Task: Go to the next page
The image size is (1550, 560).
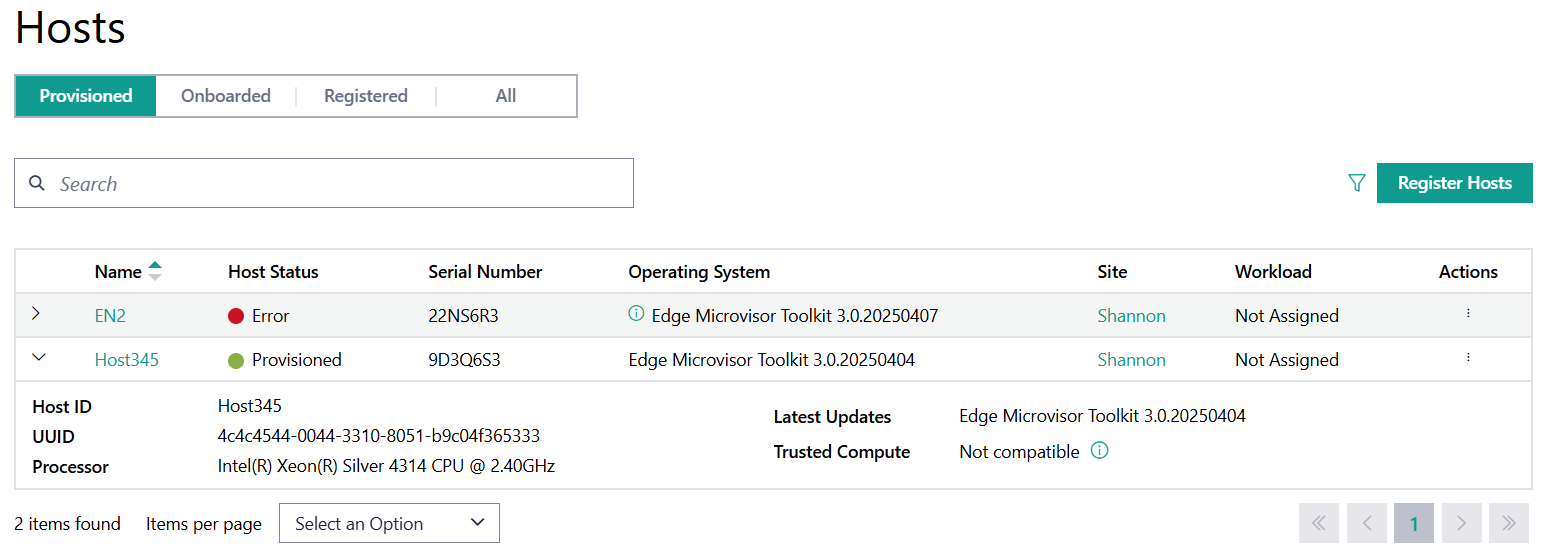Action: pos(1461,523)
